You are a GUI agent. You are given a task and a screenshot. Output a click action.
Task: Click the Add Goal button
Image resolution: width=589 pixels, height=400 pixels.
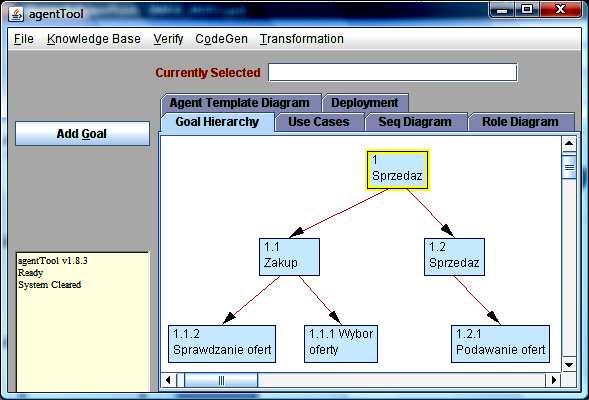coord(82,133)
